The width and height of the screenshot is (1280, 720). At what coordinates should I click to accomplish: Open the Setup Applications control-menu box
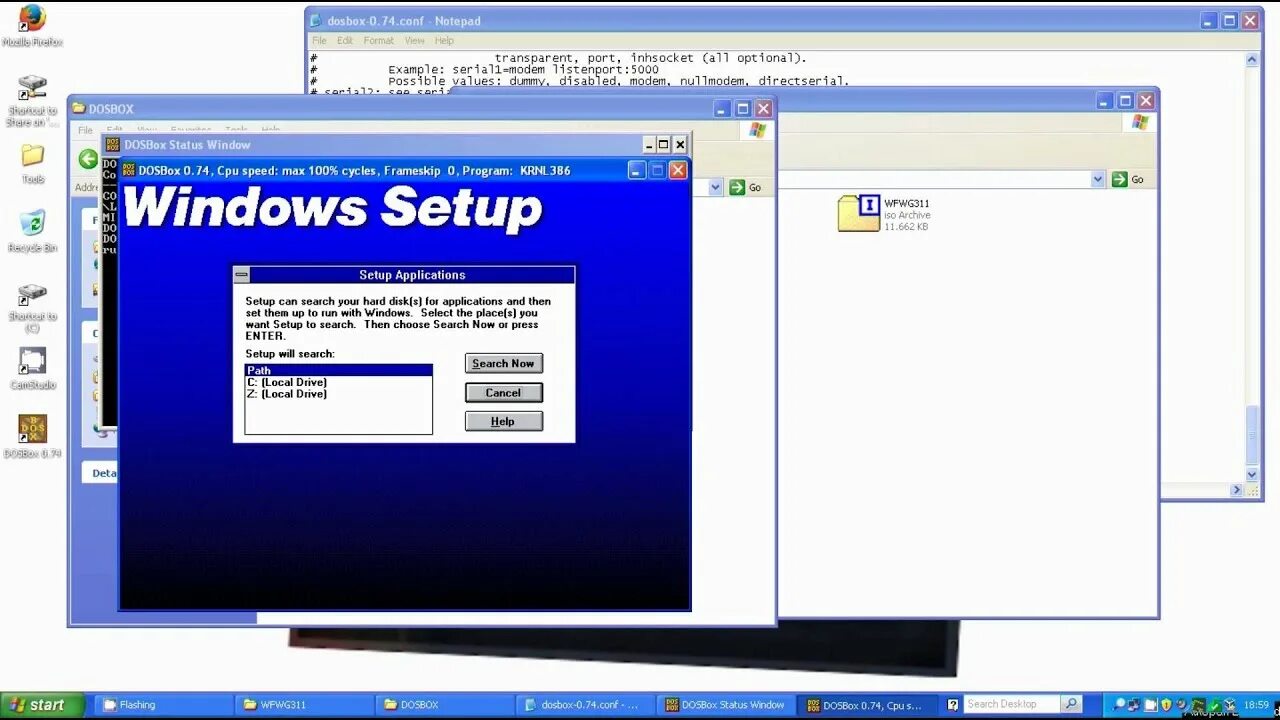pos(241,275)
